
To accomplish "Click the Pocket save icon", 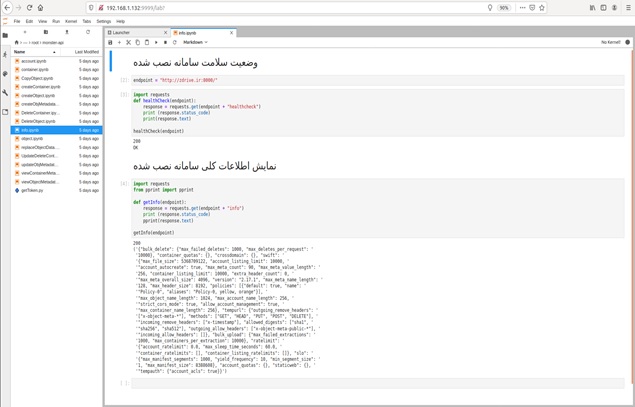I will pyautogui.click(x=532, y=8).
